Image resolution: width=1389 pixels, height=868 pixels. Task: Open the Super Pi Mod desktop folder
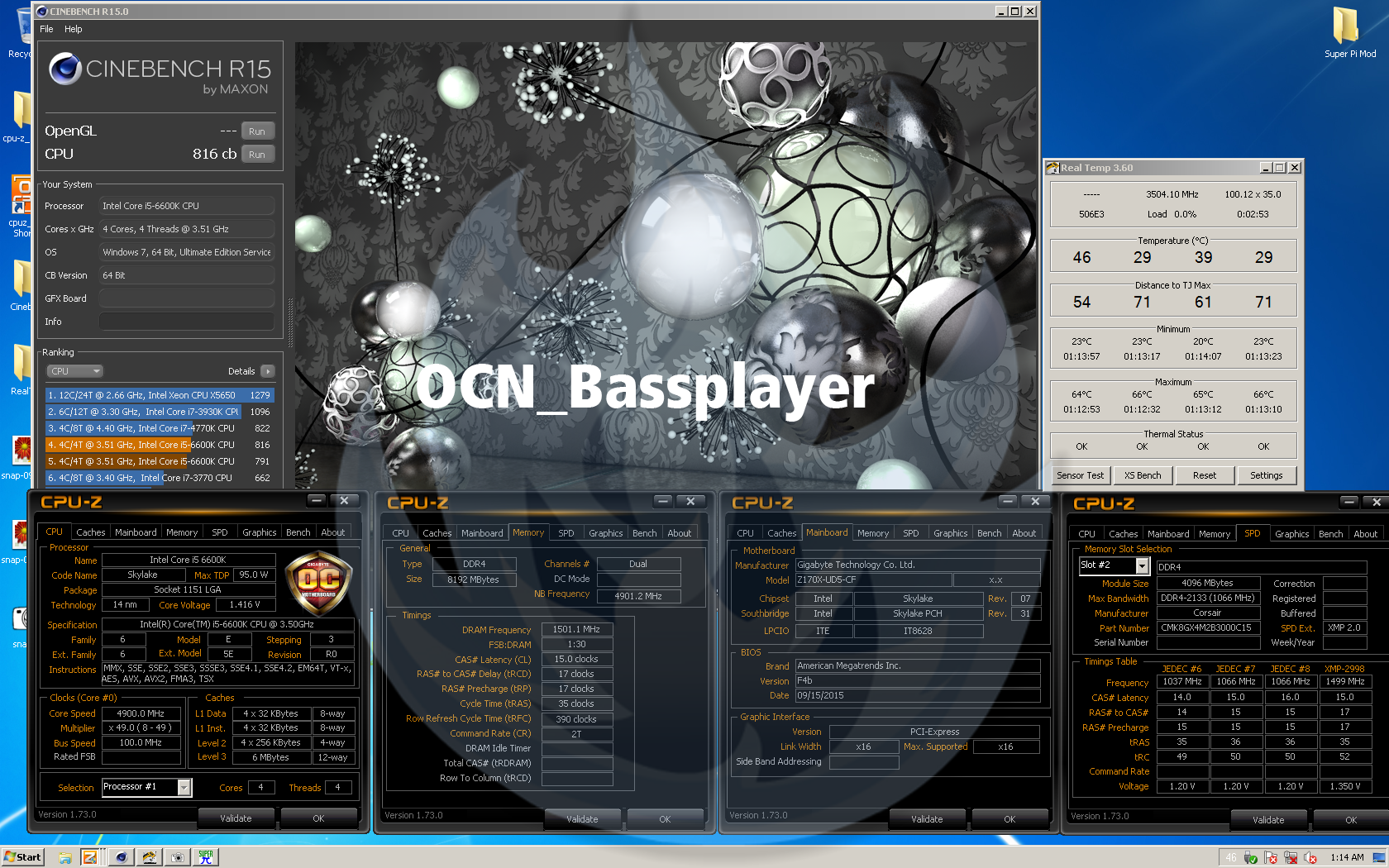(x=1349, y=33)
